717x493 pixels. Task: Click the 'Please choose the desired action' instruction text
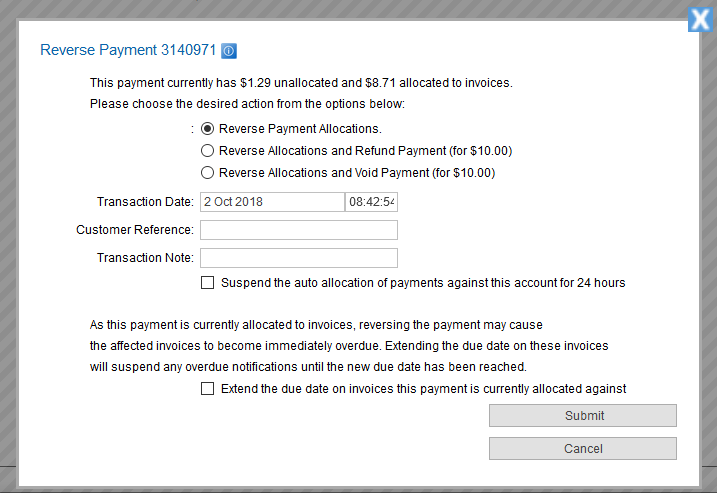coord(254,104)
